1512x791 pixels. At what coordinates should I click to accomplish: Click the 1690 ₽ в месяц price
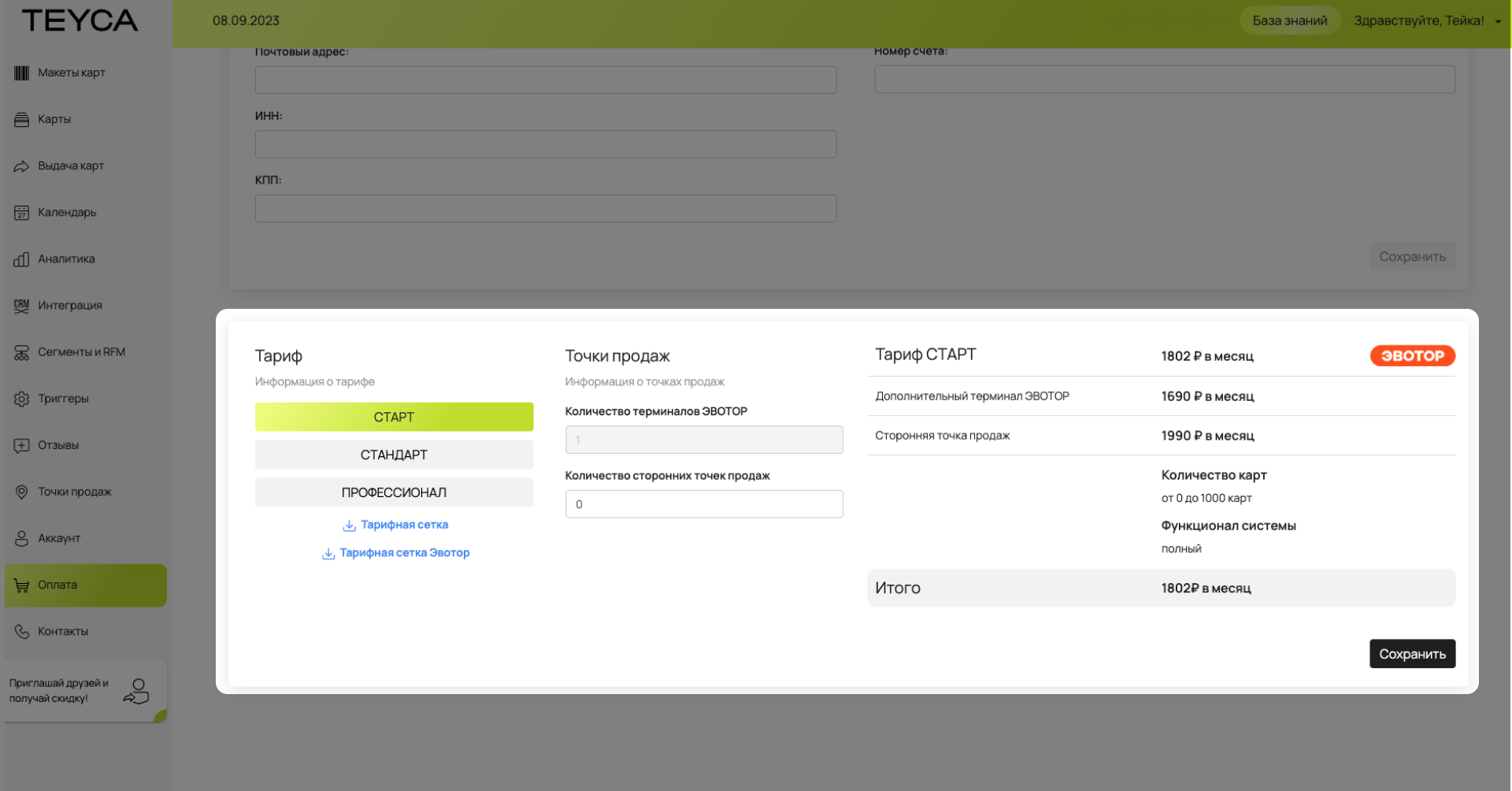pyautogui.click(x=1207, y=396)
